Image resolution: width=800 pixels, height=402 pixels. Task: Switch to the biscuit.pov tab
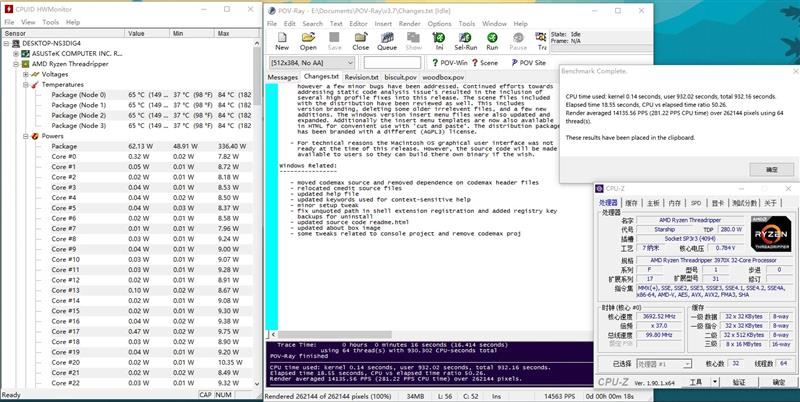pyautogui.click(x=401, y=77)
